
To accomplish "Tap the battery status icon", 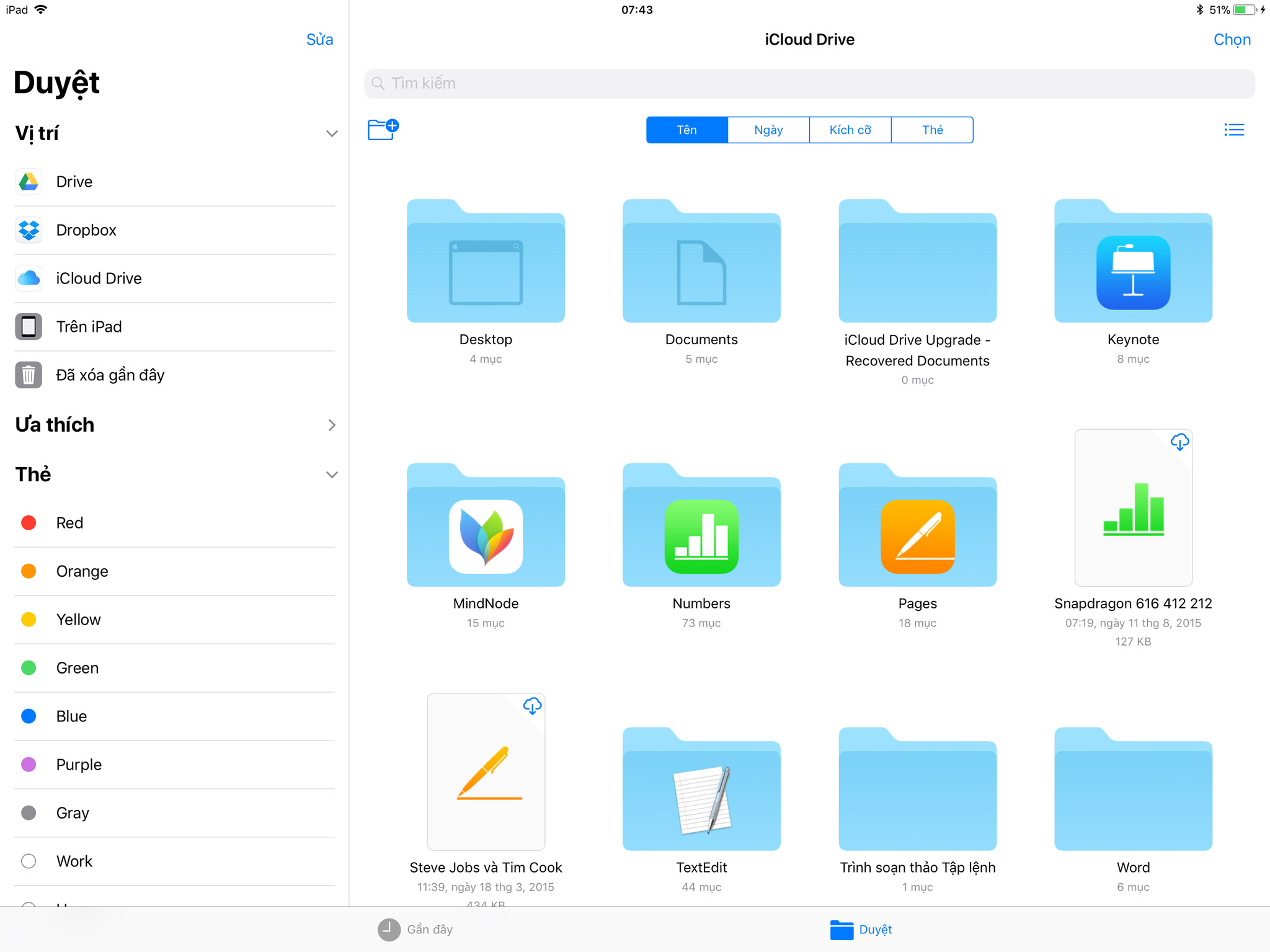I will (x=1245, y=9).
